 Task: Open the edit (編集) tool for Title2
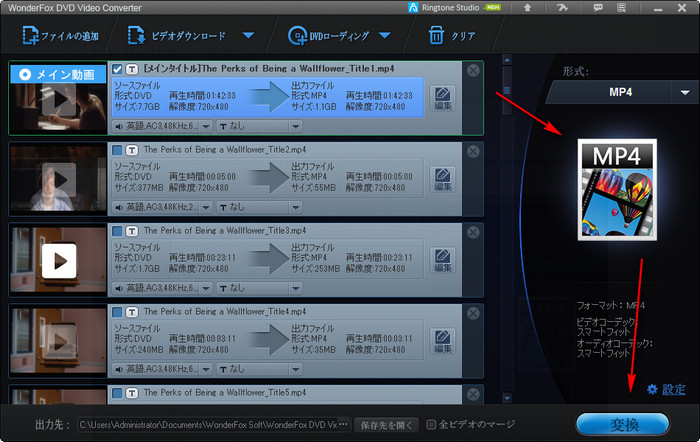(x=443, y=179)
